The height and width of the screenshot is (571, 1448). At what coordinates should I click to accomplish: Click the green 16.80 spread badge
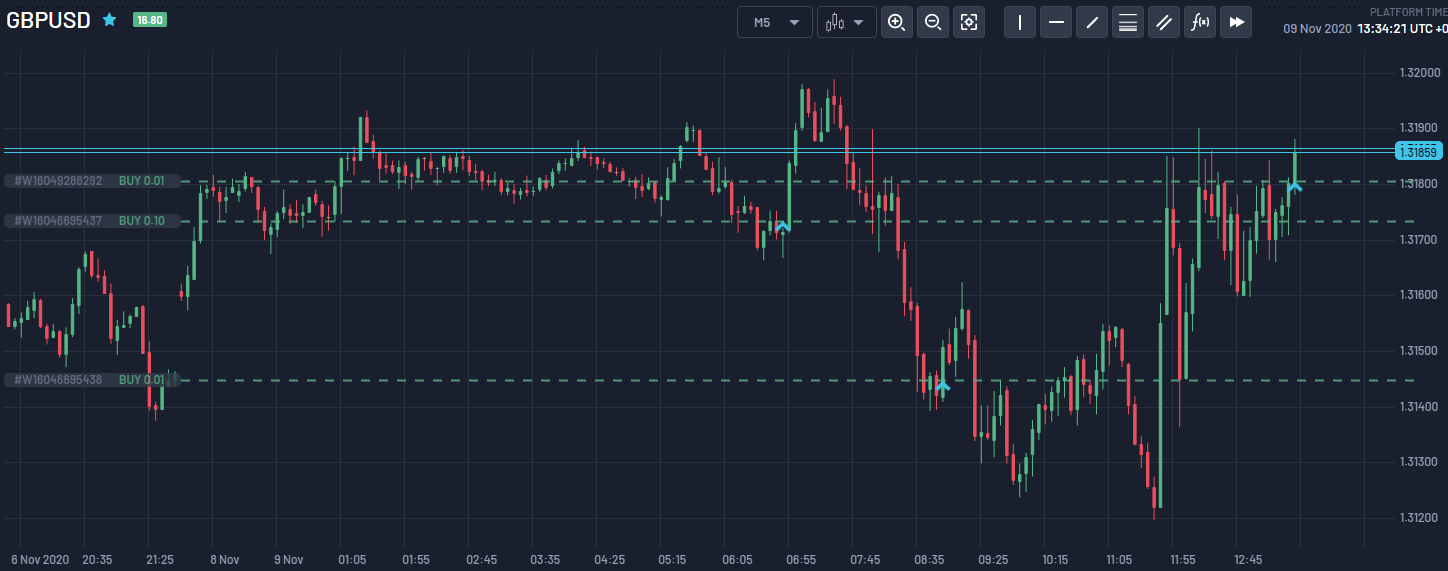150,20
